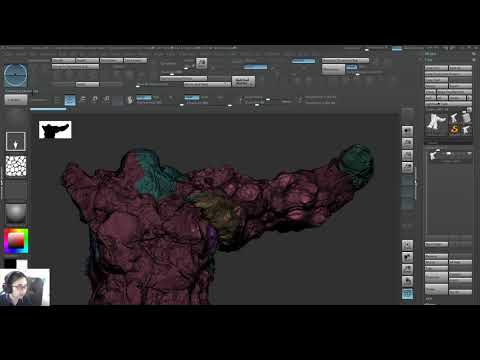This screenshot has height=360, width=480.
Task: Click the blue progress slider below left toolbar
Action: coord(48,109)
